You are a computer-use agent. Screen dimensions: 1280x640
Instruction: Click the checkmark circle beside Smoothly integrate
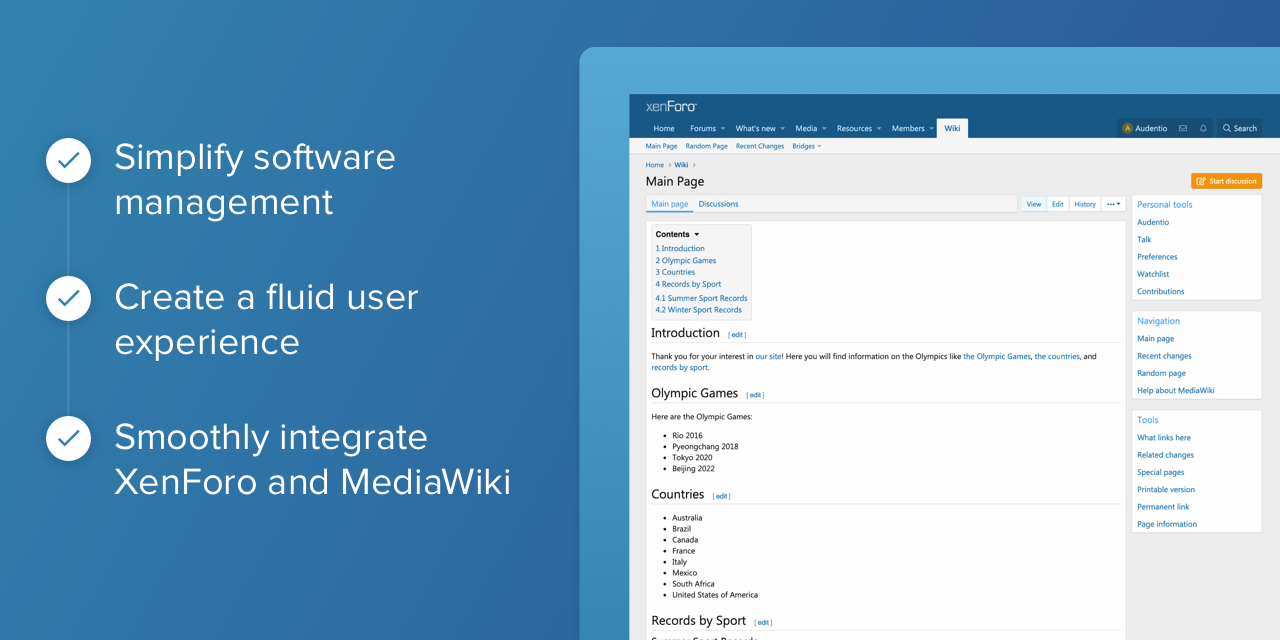[68, 438]
